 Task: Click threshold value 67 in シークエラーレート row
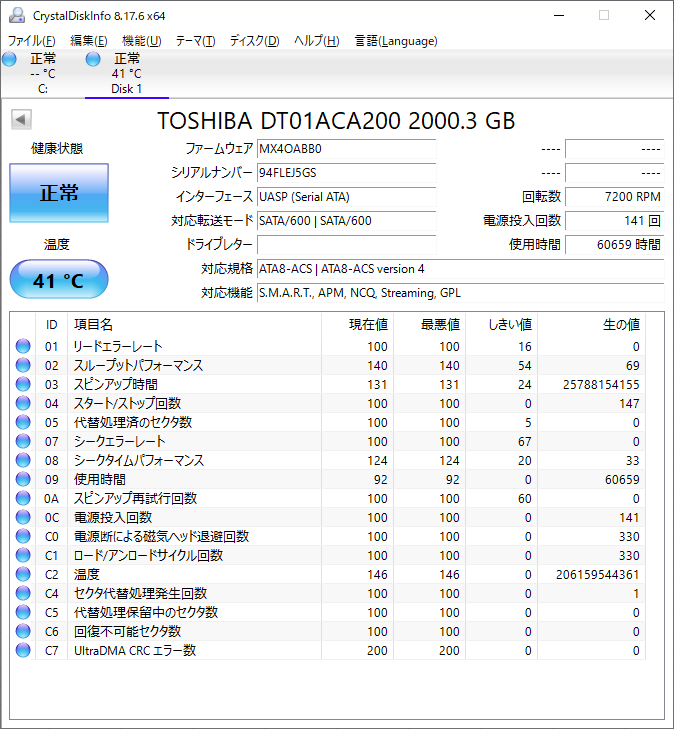tap(525, 442)
